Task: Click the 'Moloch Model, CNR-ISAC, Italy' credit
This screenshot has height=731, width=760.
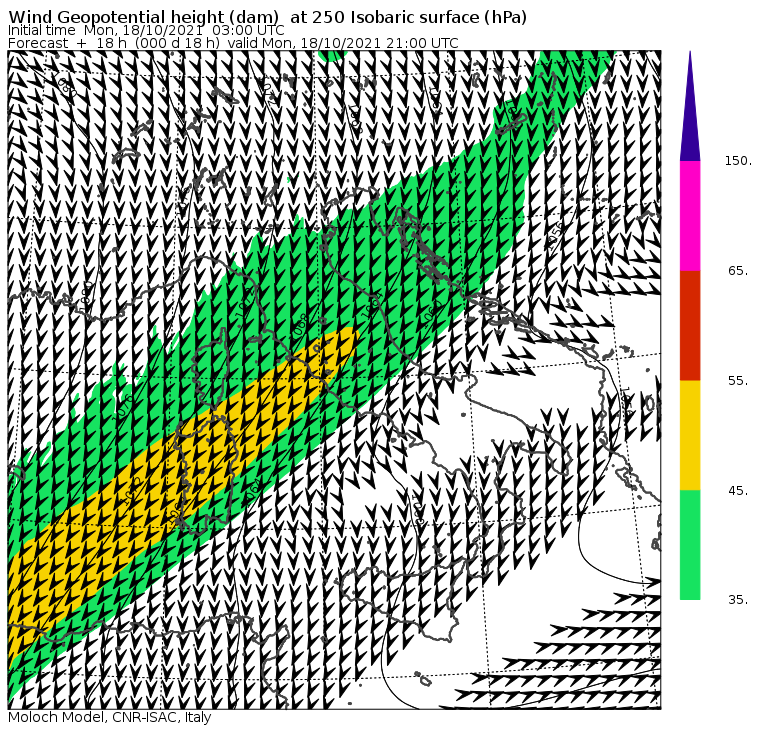Action: [x=110, y=717]
